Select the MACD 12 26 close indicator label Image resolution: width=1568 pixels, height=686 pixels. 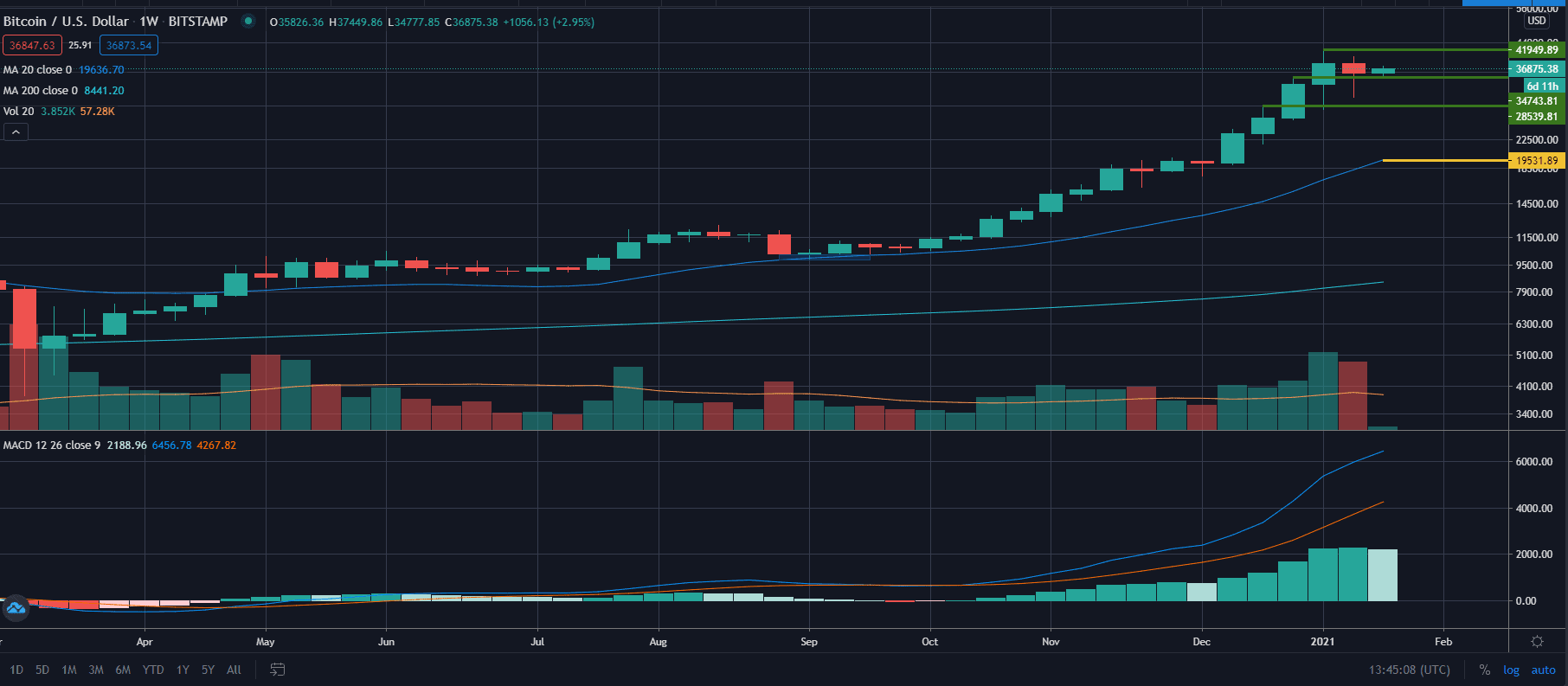52,446
